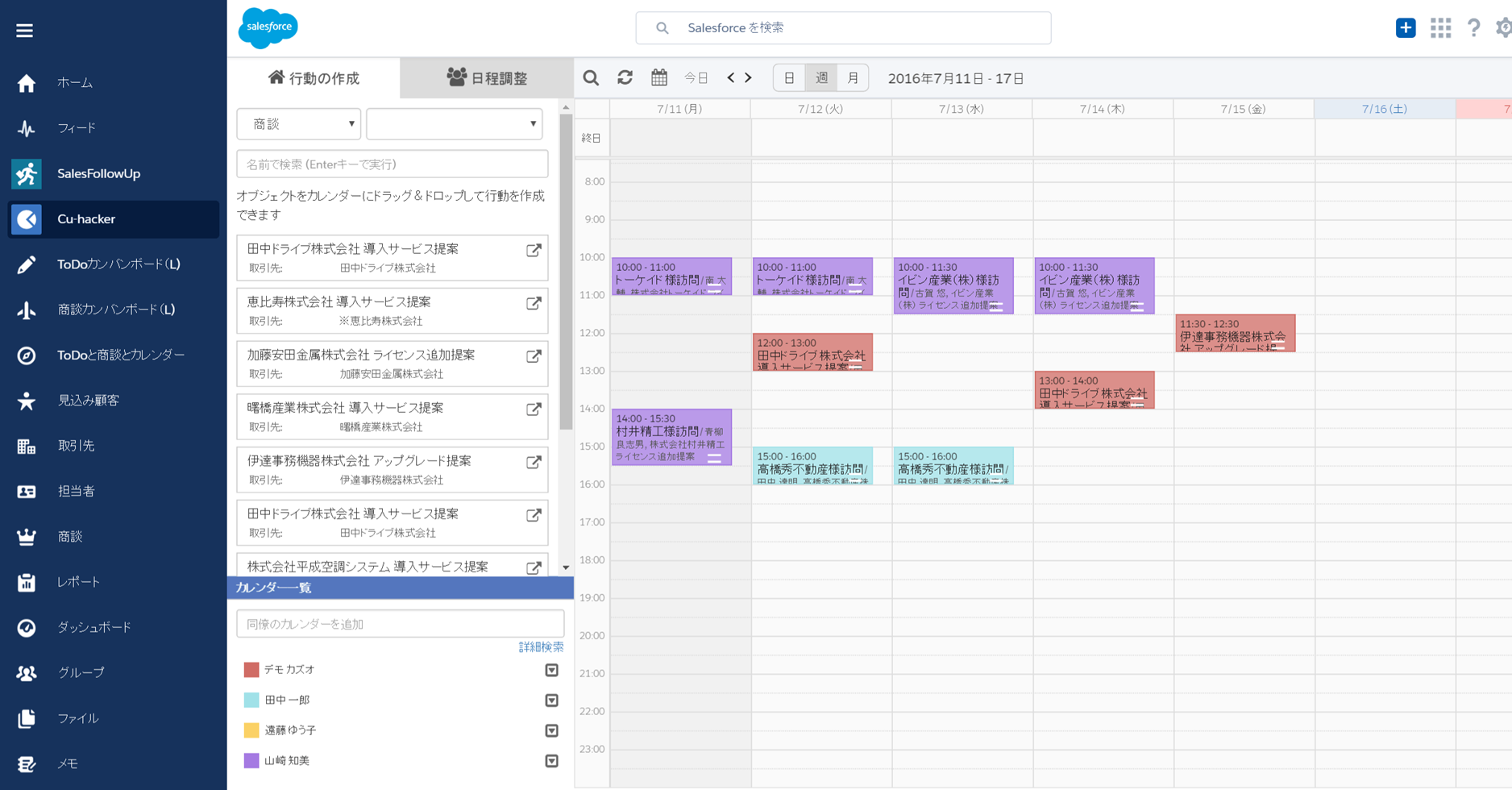Focus the 同僚のカレンダーを追加 field

[x=401, y=624]
